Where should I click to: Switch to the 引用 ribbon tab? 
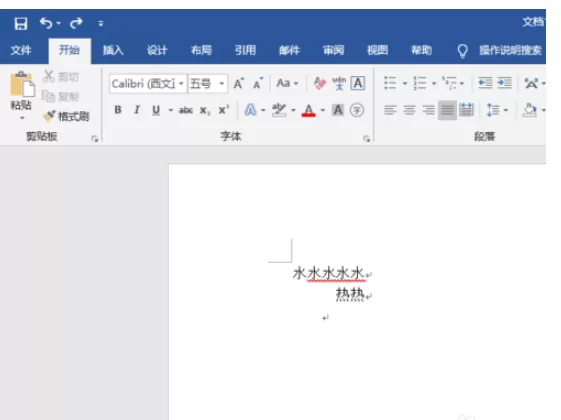click(245, 50)
